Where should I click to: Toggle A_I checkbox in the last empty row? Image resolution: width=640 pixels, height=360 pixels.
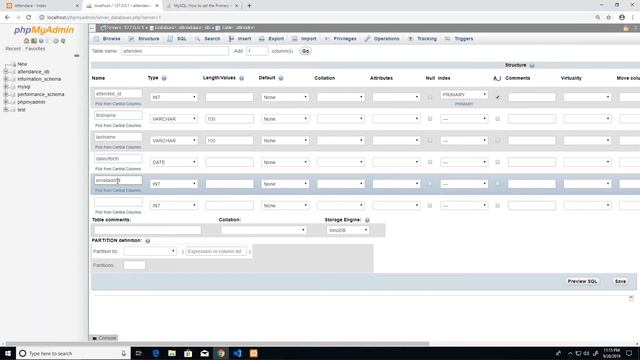tap(498, 205)
